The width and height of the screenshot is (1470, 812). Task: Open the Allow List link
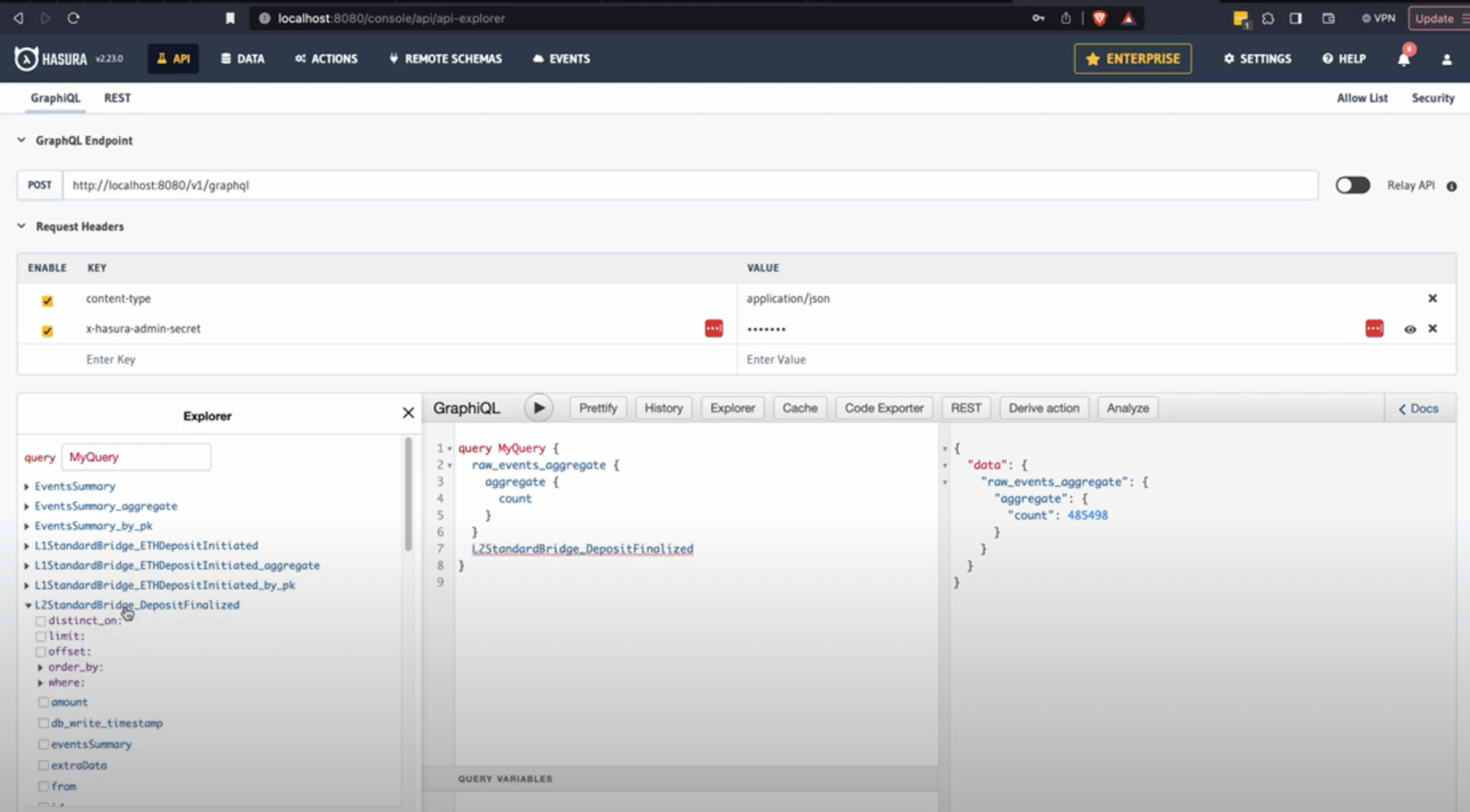click(x=1362, y=98)
